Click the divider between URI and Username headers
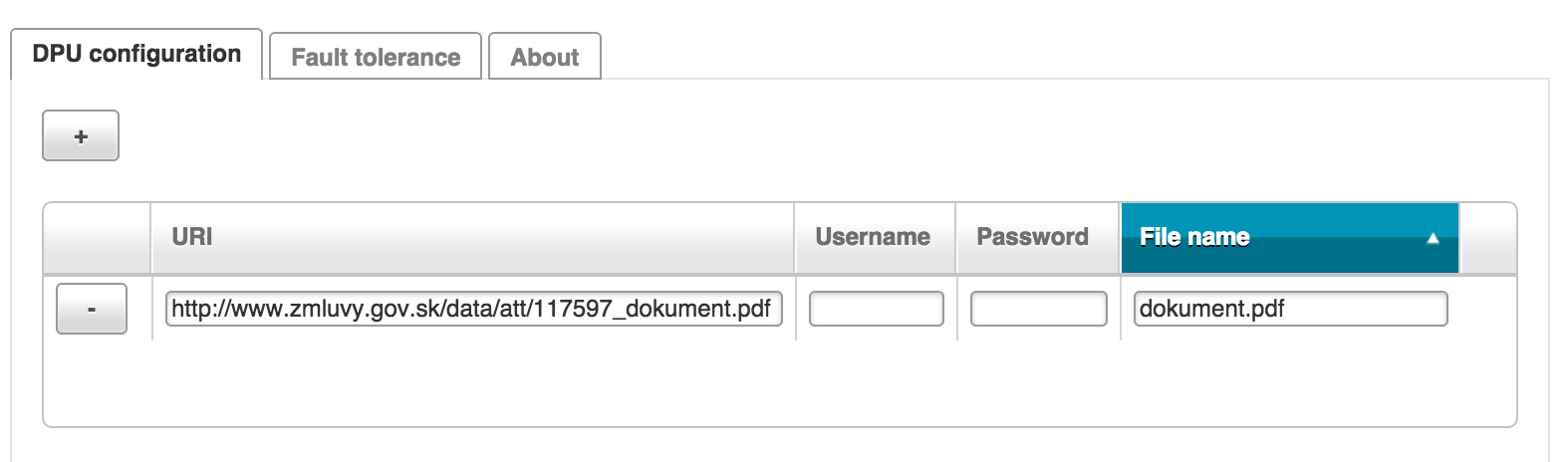Image resolution: width=1568 pixels, height=462 pixels. point(795,237)
